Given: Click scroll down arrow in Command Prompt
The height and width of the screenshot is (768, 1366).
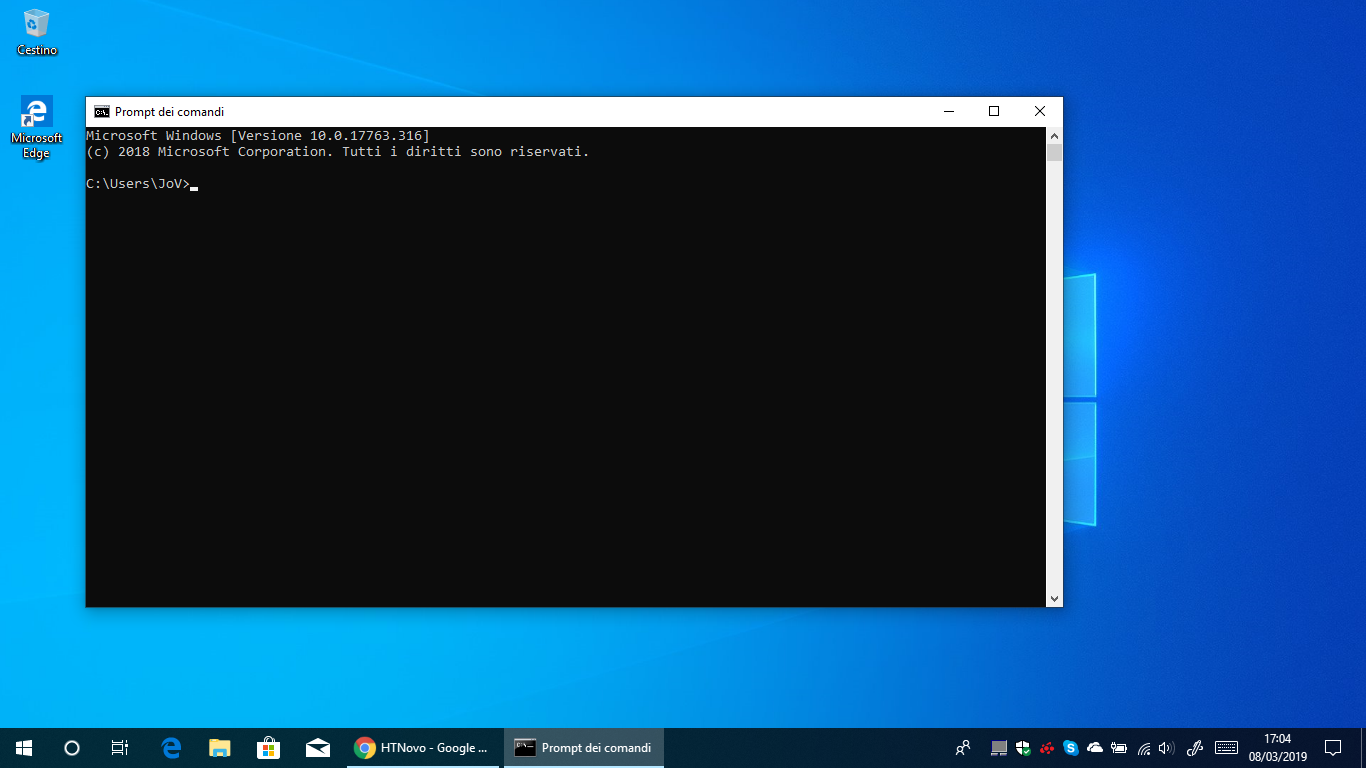Looking at the screenshot, I should (x=1054, y=598).
